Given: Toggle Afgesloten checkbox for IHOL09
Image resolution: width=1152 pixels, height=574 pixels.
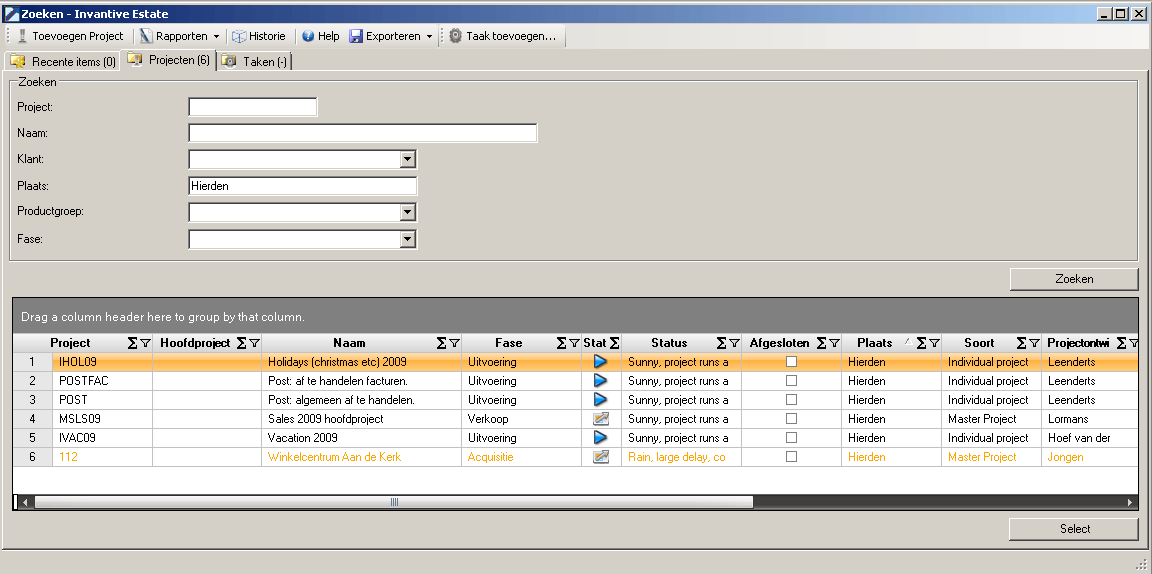Looking at the screenshot, I should click(791, 362).
